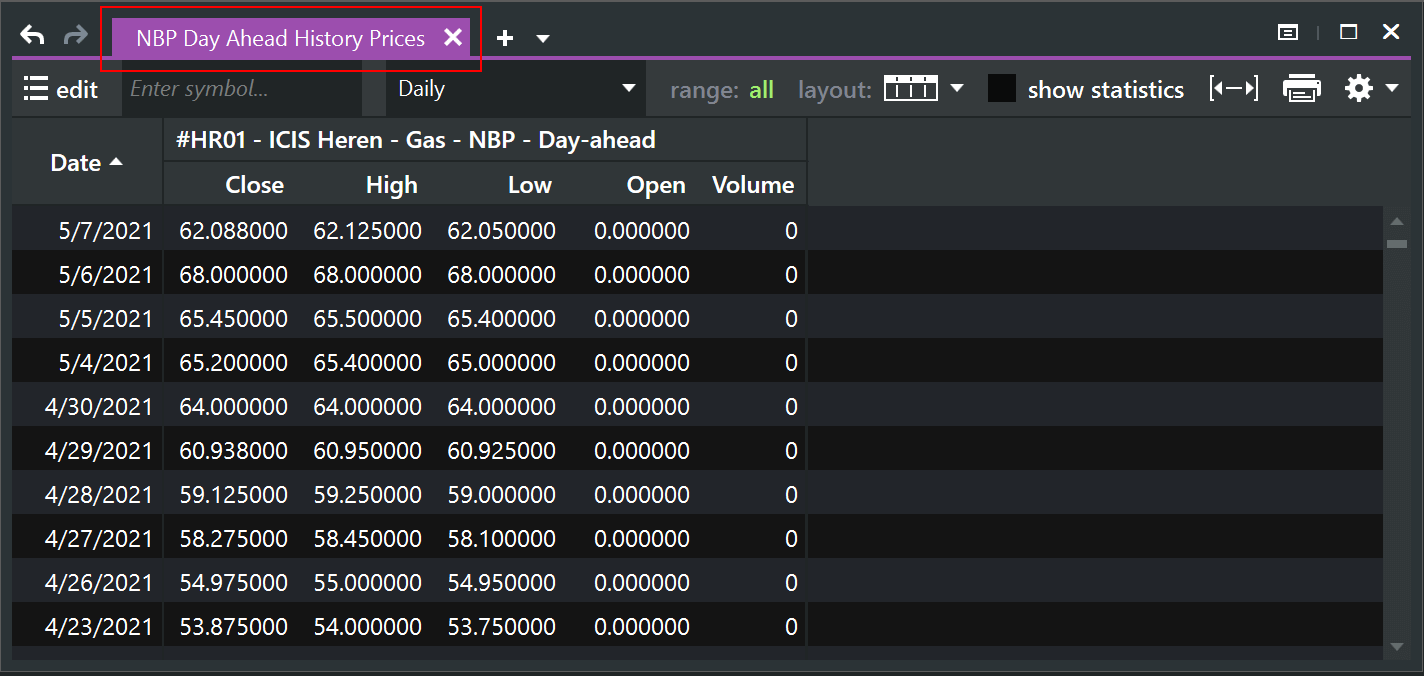Select the 5/6/2021 date cell
Screen dimensions: 1424x676
point(87,275)
